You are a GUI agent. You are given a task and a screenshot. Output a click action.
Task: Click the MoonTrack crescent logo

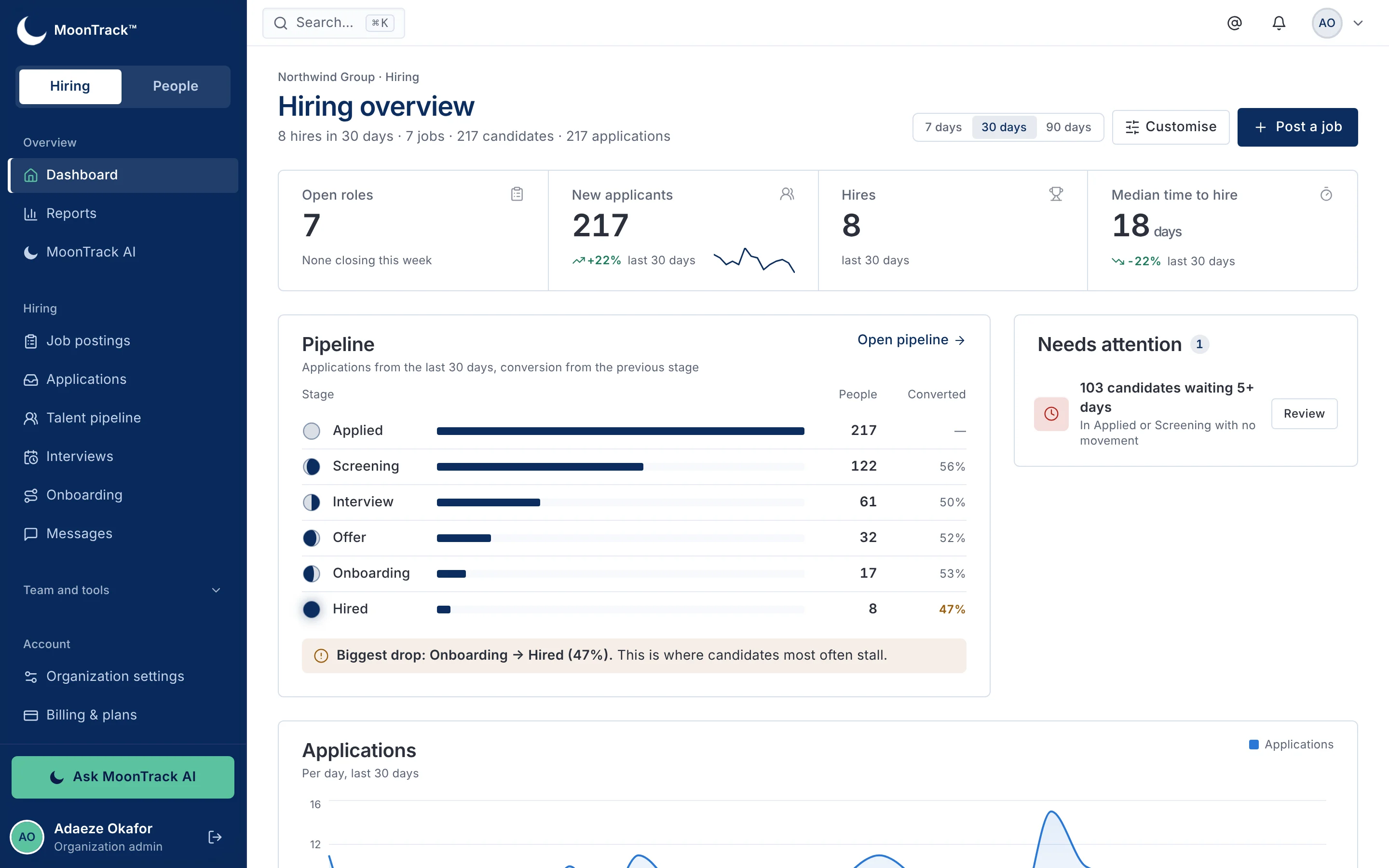click(x=31, y=30)
